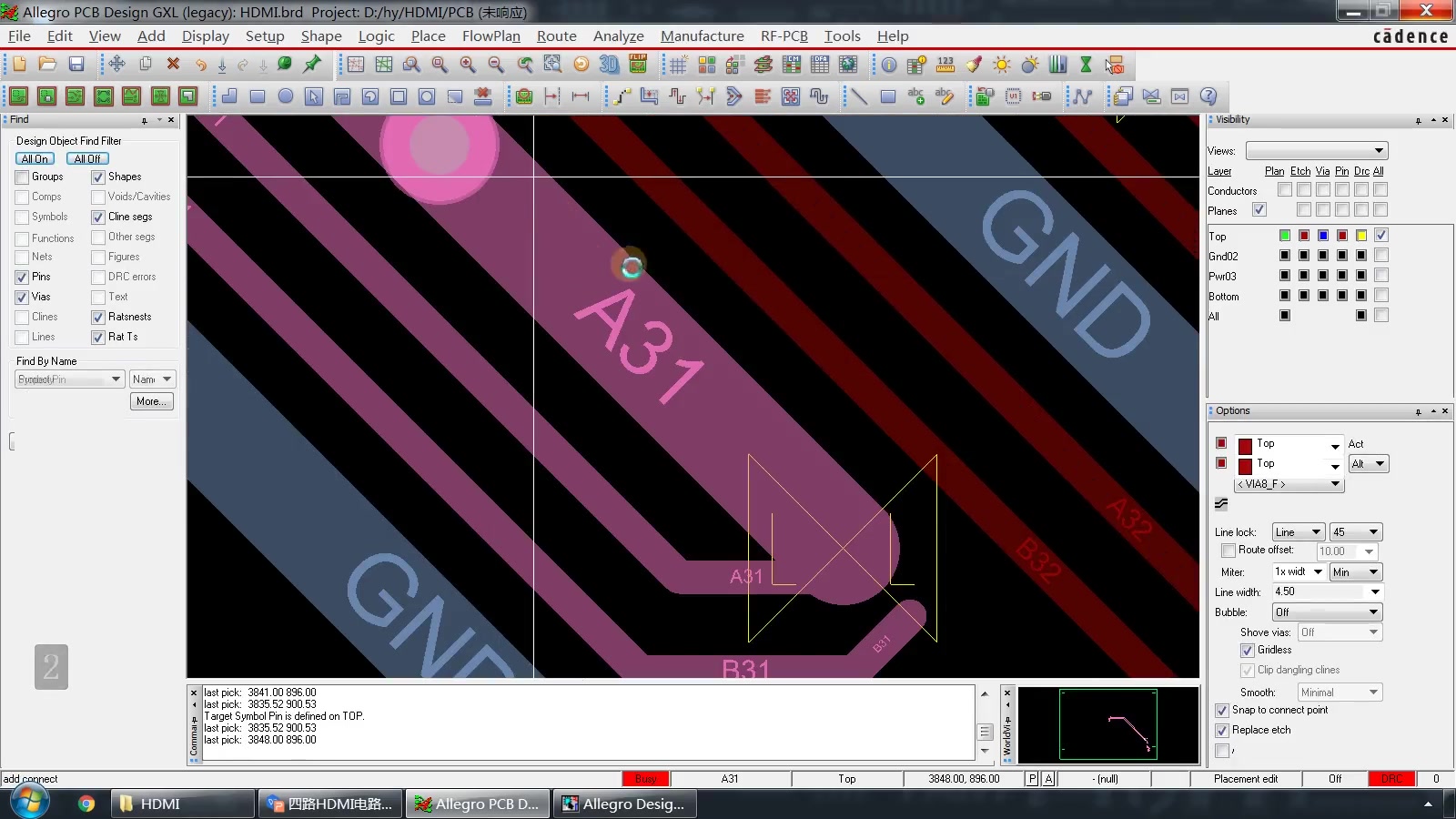Toggle the grid icon in toolbar
1456x819 pixels.
(x=678, y=65)
